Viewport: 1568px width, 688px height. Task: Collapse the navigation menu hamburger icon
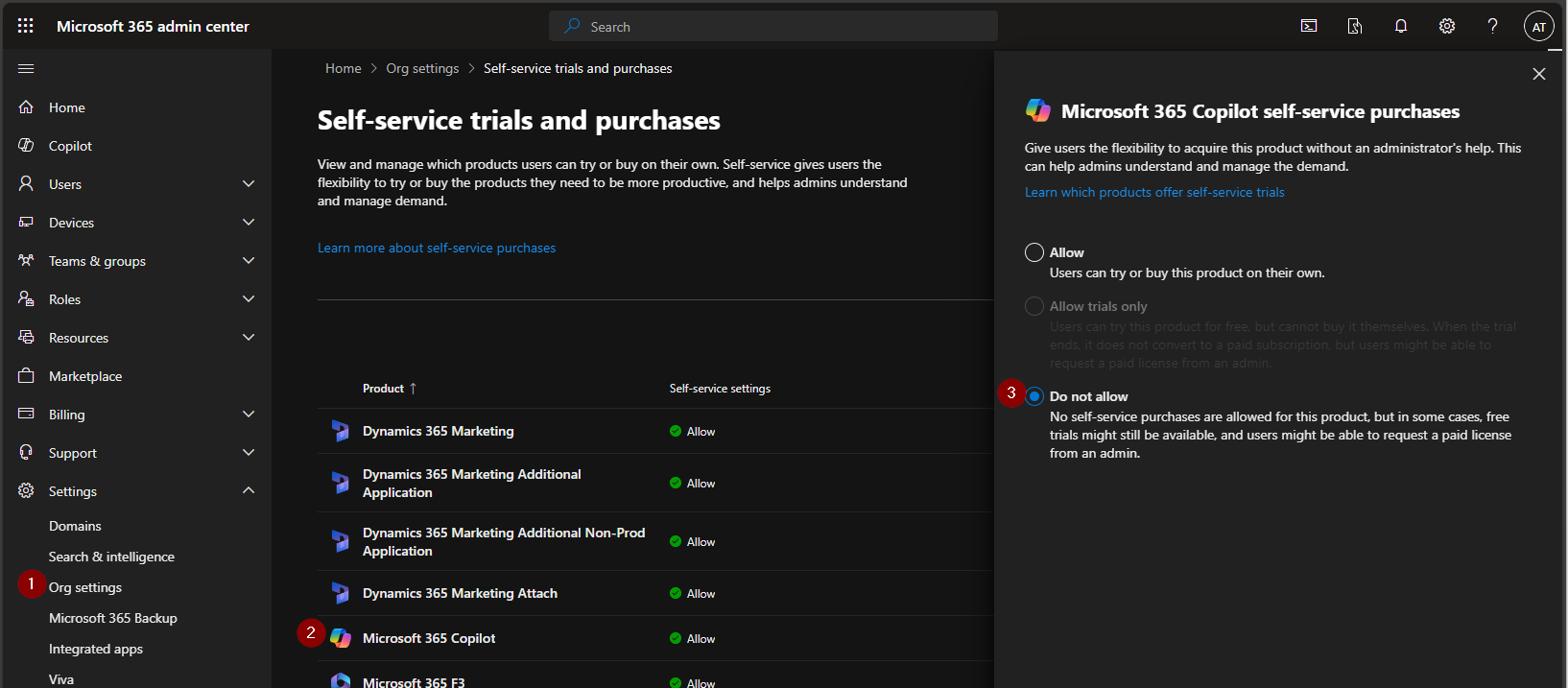tap(26, 68)
